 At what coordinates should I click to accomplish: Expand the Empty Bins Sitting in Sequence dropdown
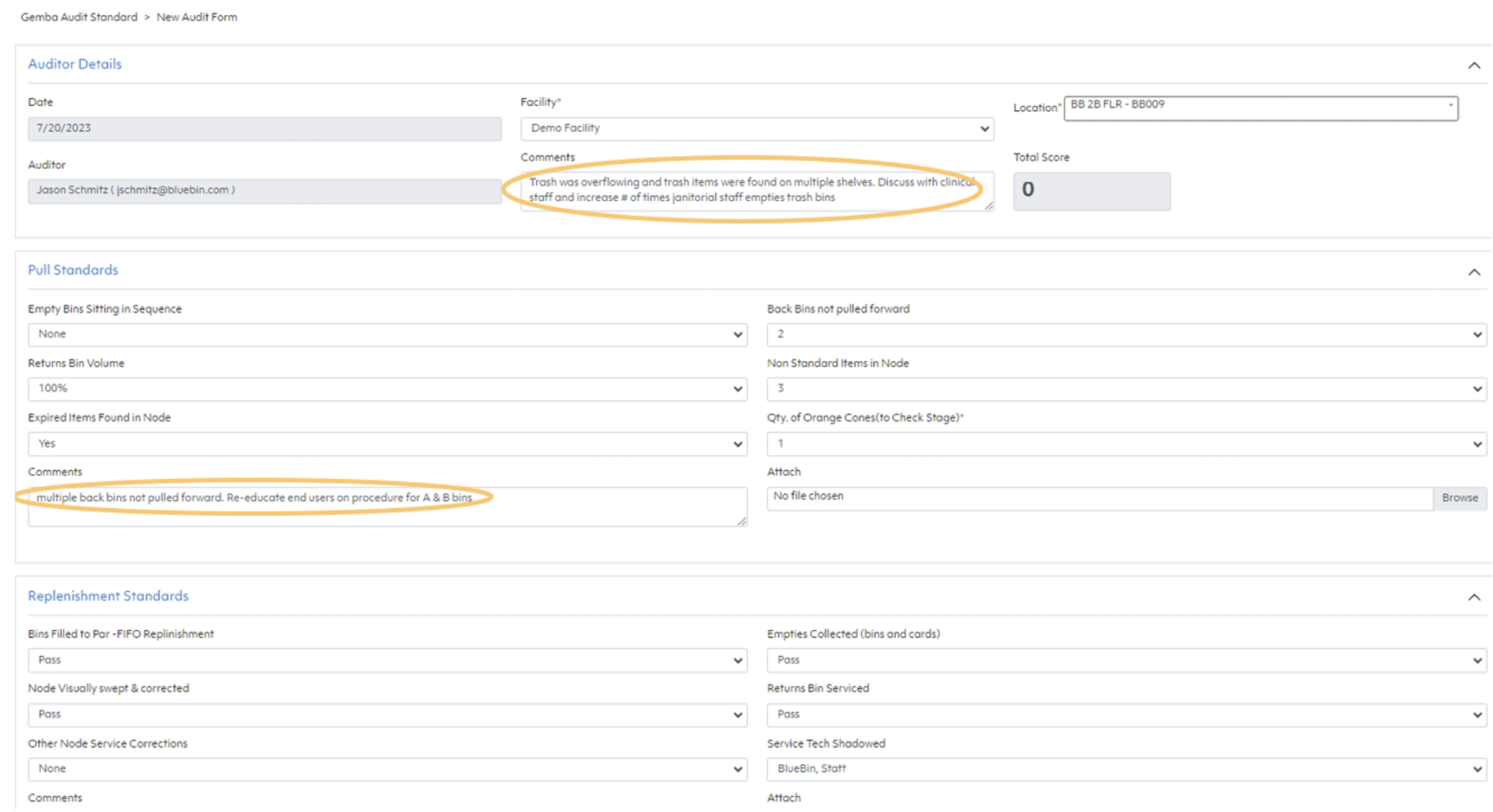point(384,333)
